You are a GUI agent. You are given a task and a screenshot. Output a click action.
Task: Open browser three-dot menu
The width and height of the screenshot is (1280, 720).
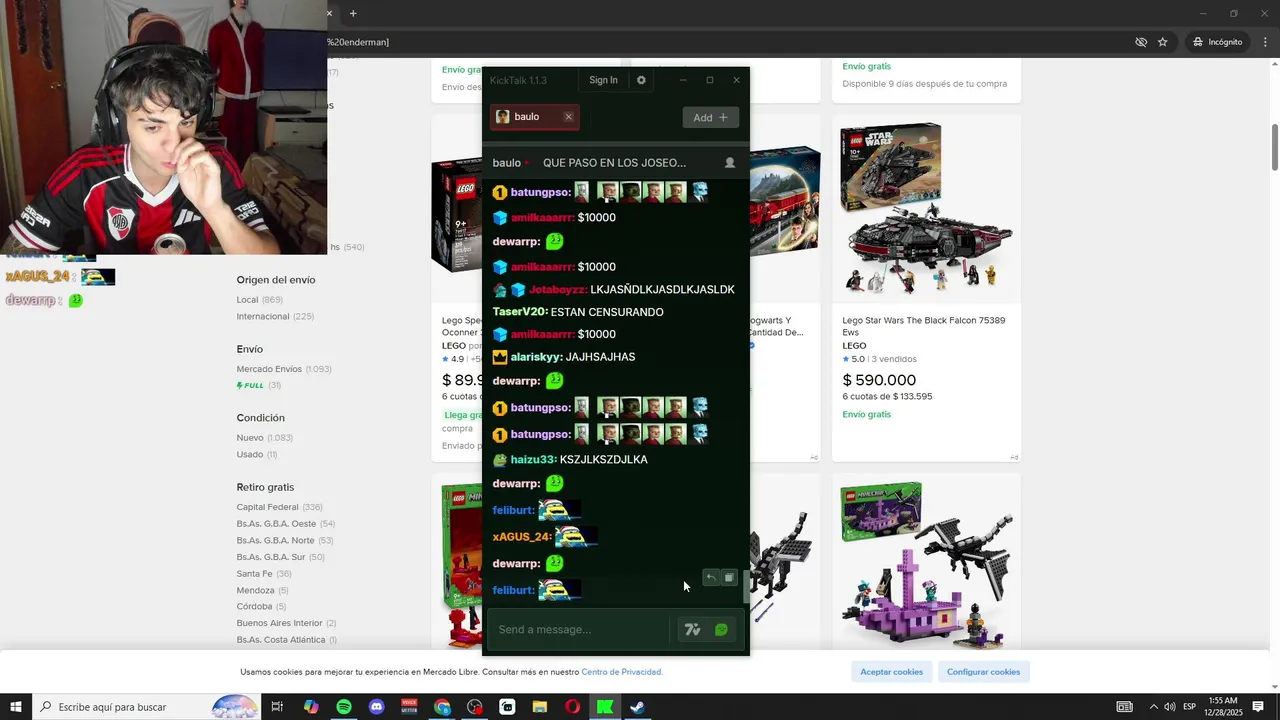pos(1264,42)
